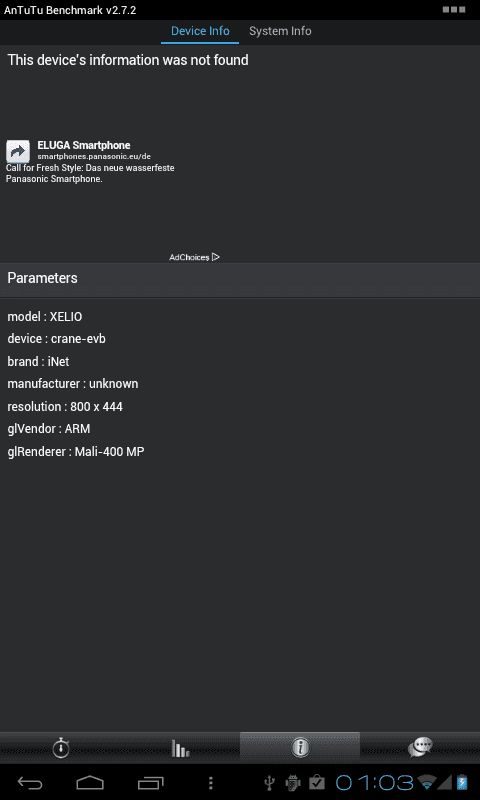Switch to the System Info tab
Viewport: 480px width, 800px height.
(280, 31)
